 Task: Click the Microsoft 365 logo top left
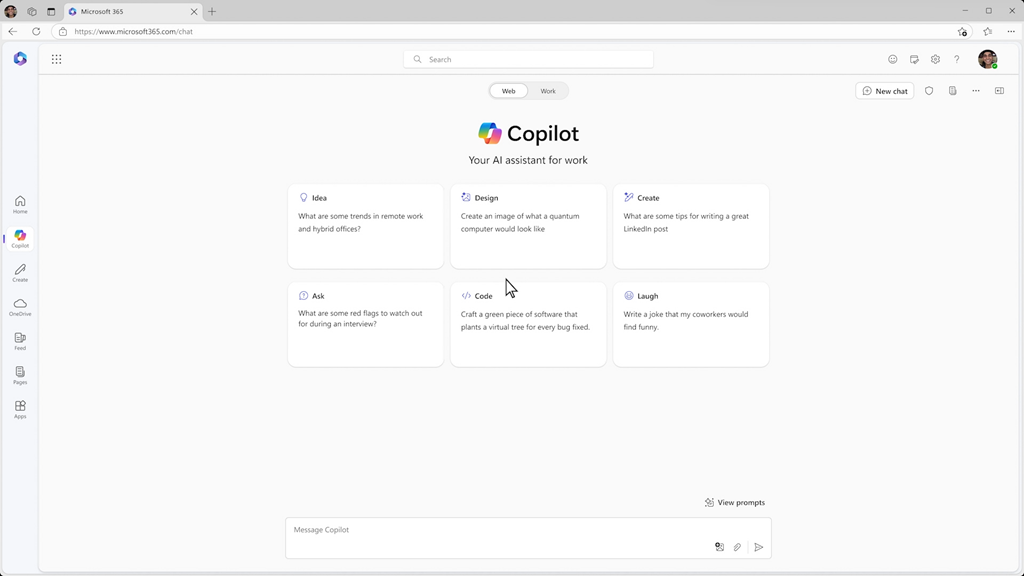(20, 59)
